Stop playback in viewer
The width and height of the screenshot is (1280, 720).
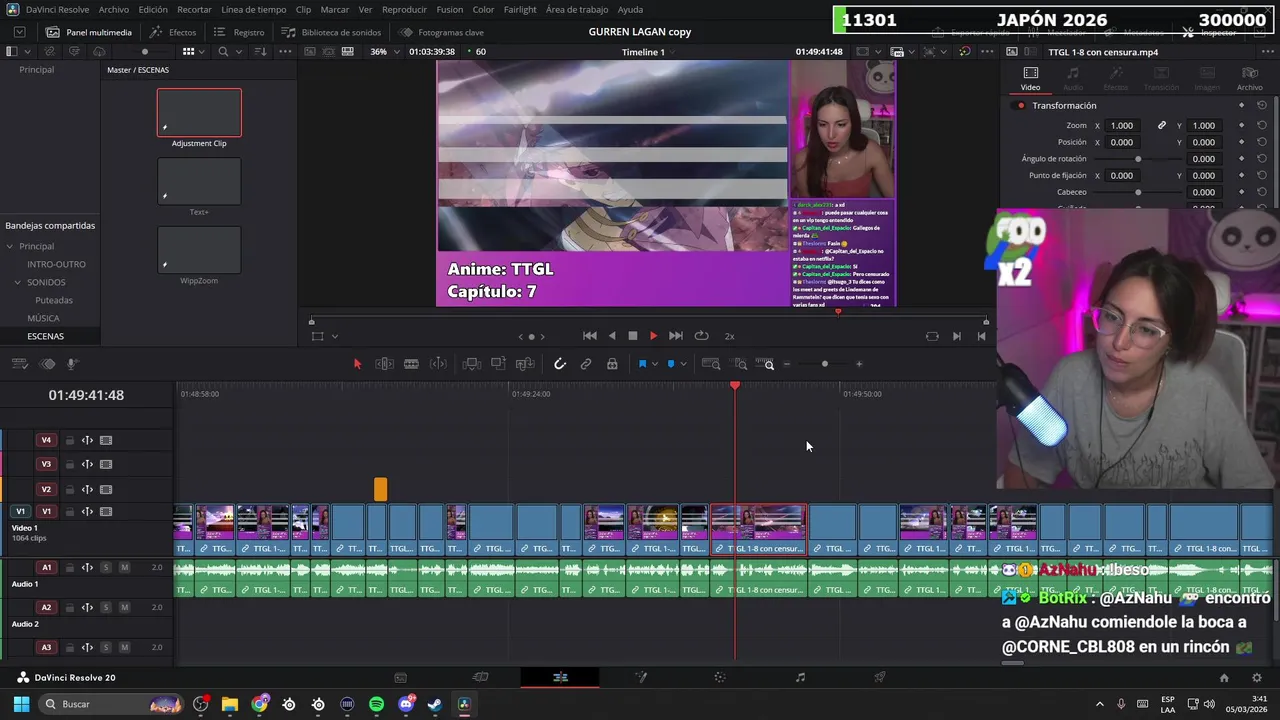[633, 336]
